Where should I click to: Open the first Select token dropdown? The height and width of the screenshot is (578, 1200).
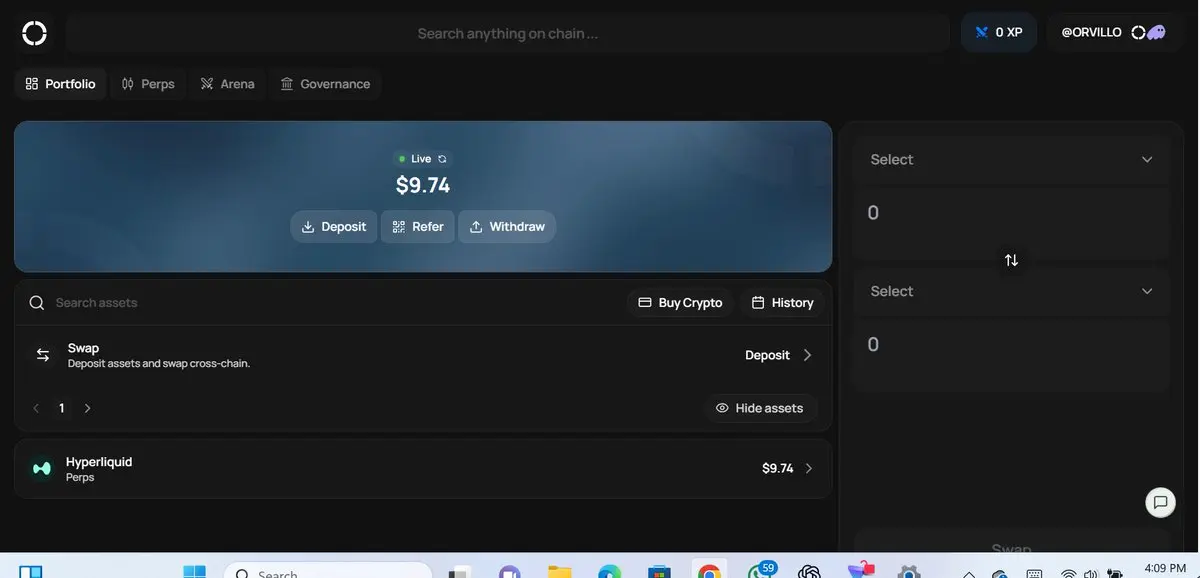pyautogui.click(x=1011, y=159)
